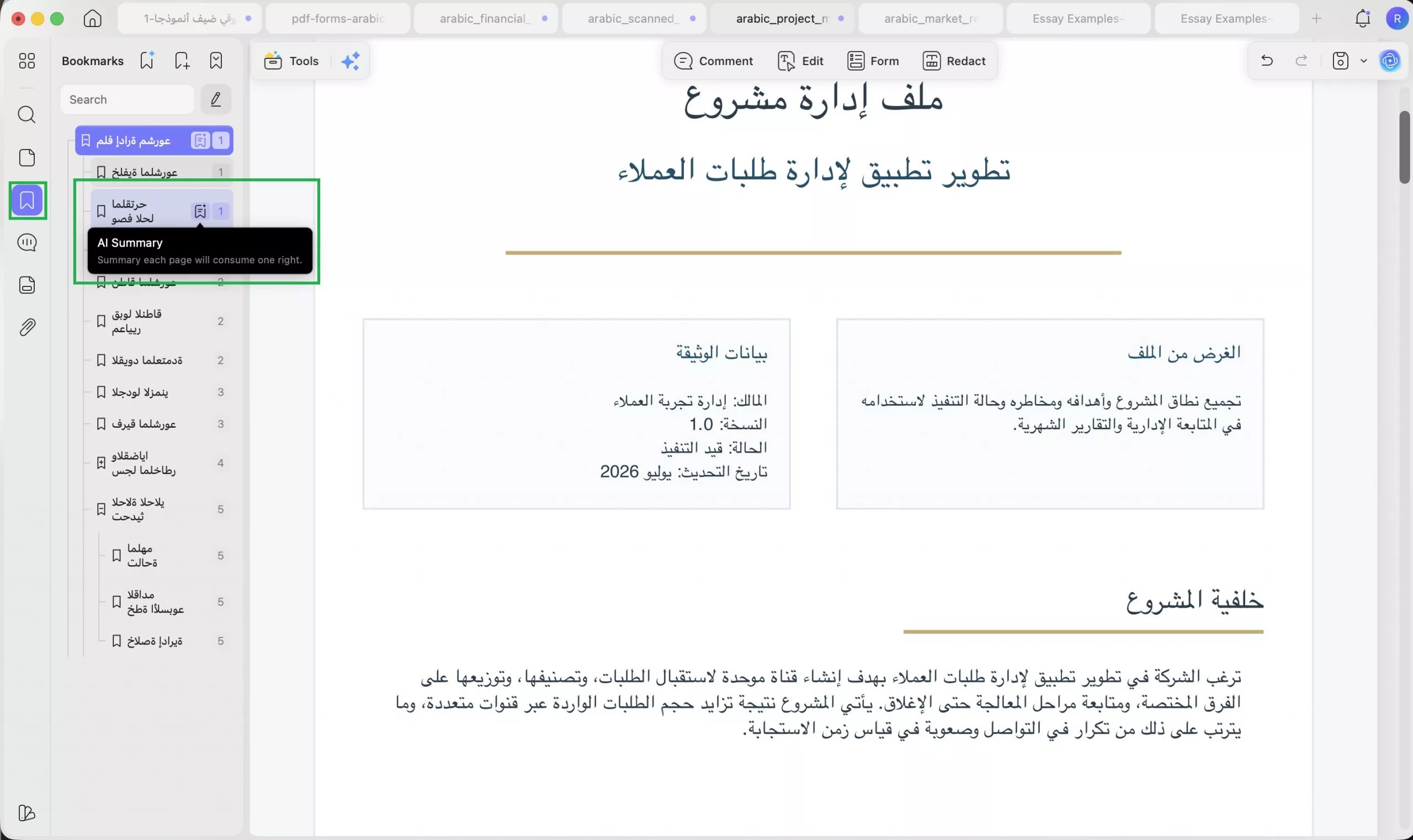Click AI Summary icon on عورشم ةرادإ فلم row
This screenshot has height=840, width=1413.
(200, 140)
